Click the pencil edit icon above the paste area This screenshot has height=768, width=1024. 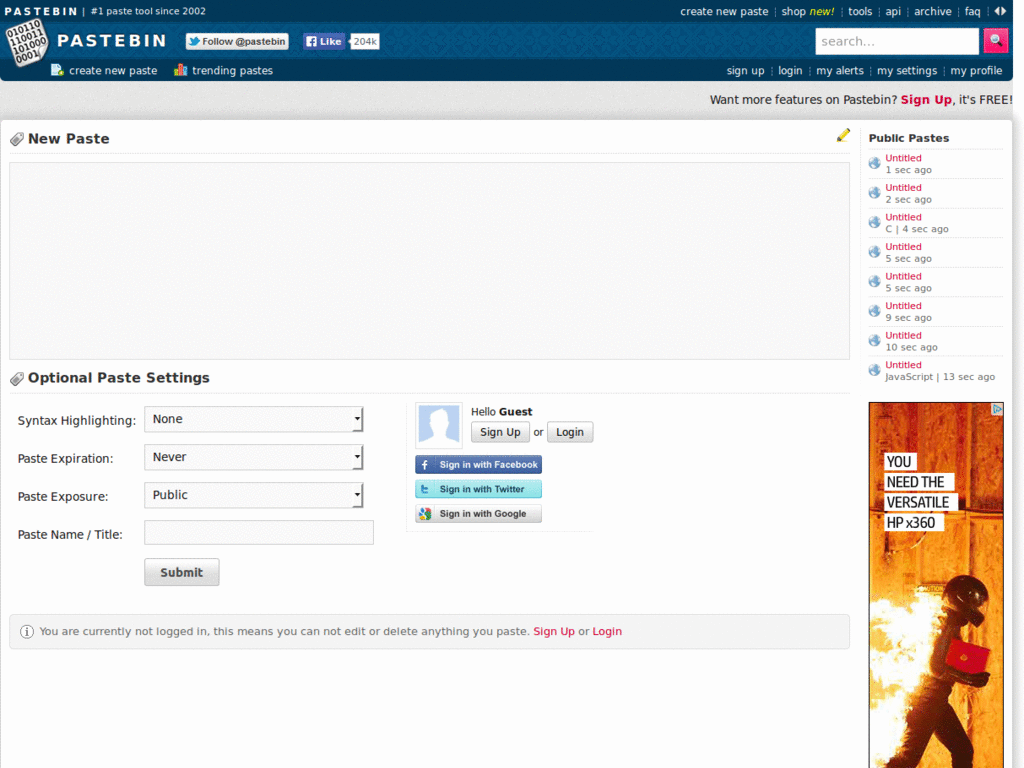point(843,134)
